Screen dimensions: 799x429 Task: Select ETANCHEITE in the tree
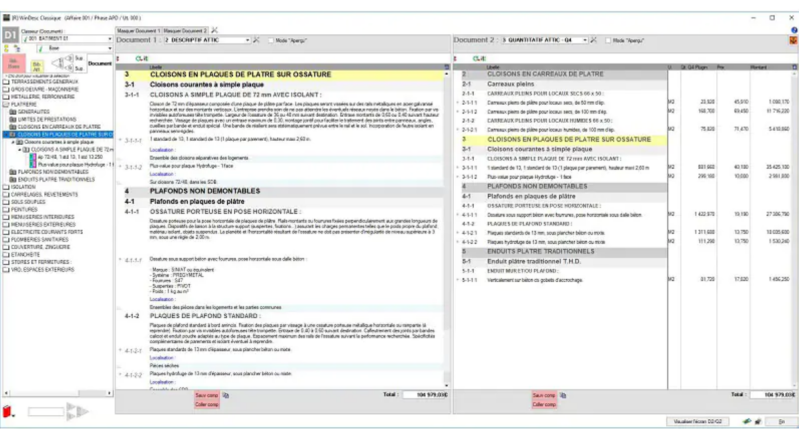[25, 254]
